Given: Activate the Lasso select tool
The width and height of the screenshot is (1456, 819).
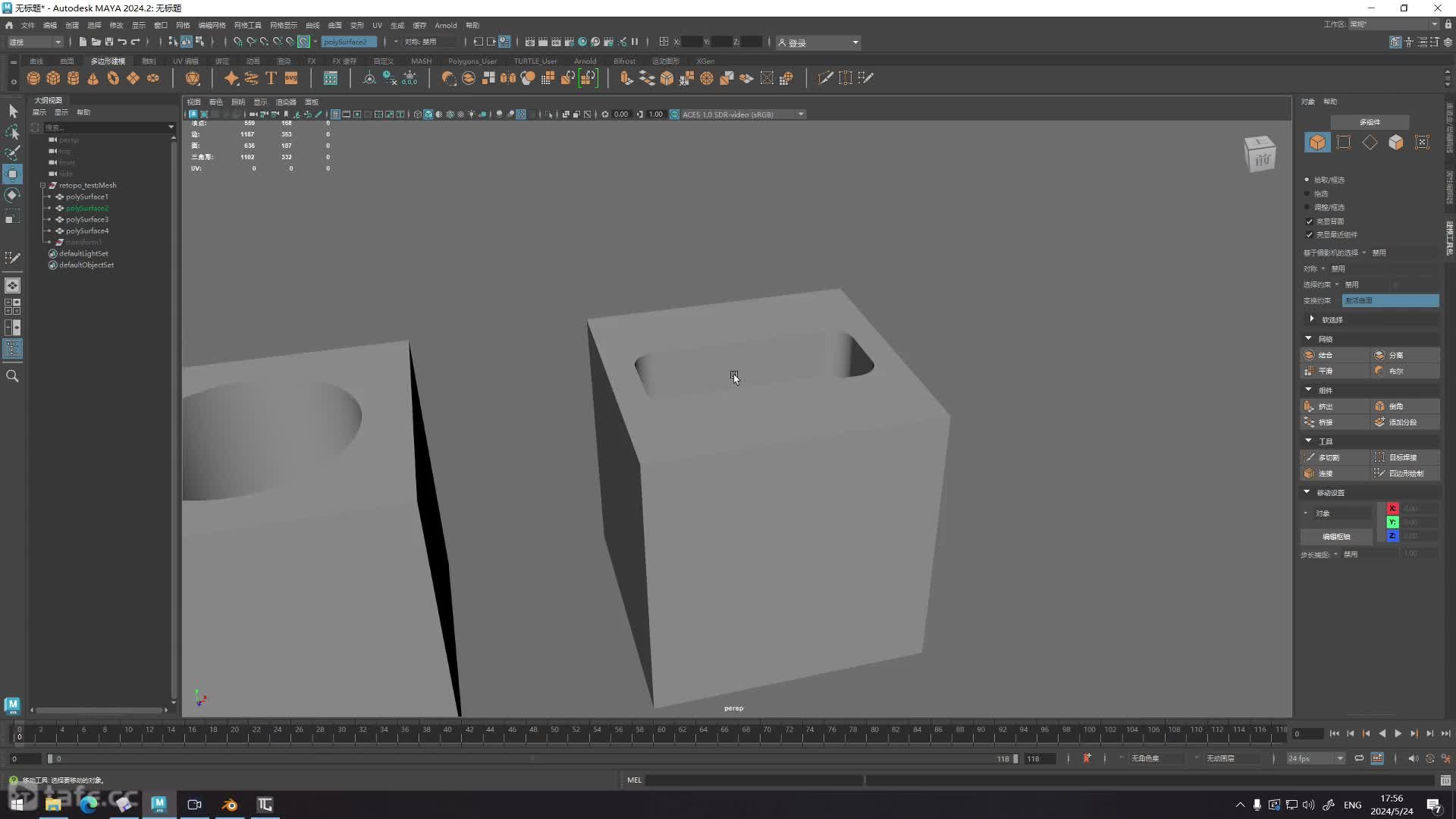Looking at the screenshot, I should pyautogui.click(x=13, y=133).
